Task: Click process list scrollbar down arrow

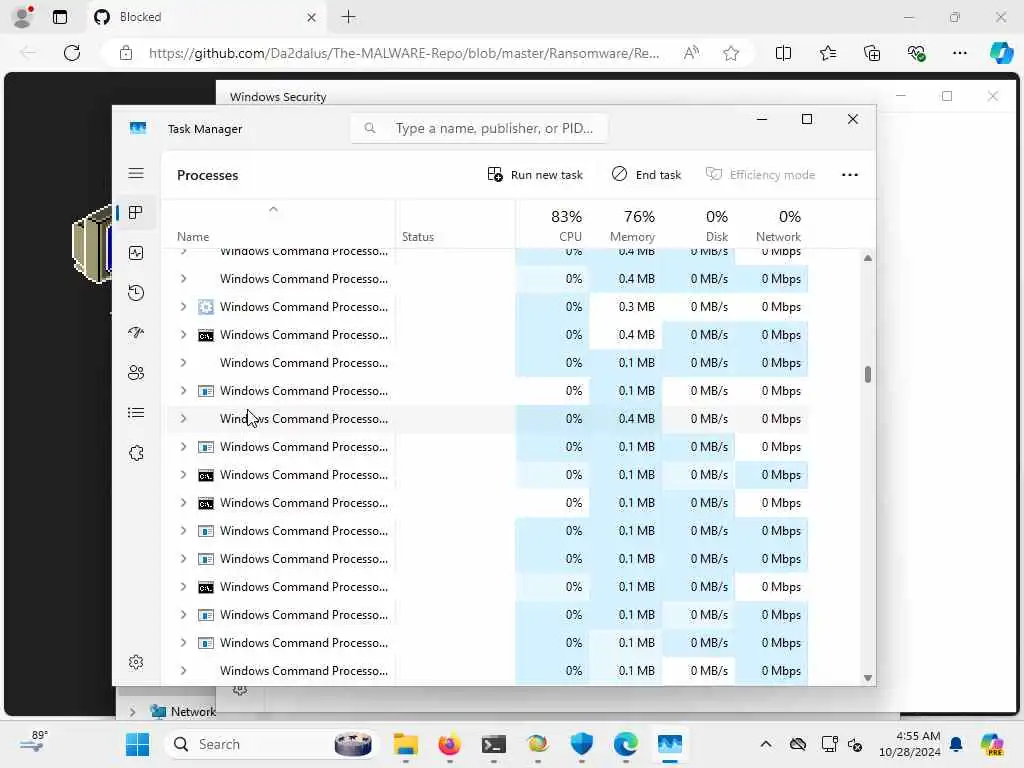Action: [x=867, y=678]
